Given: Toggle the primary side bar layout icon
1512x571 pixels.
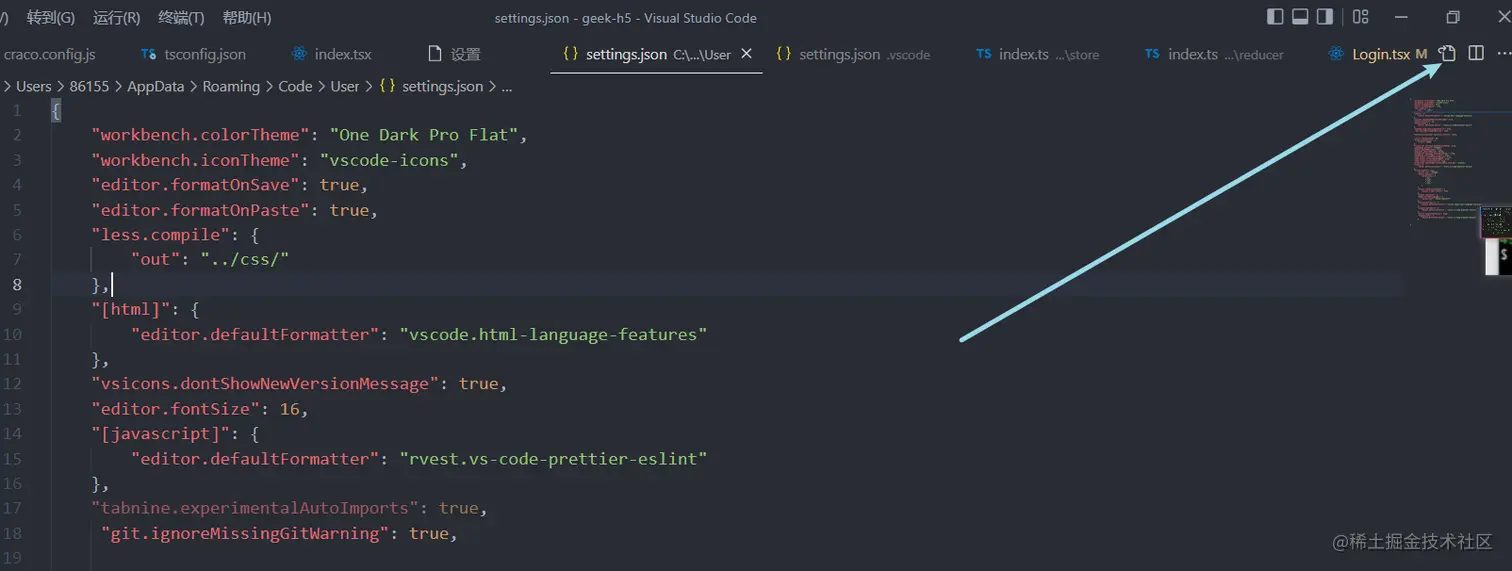Looking at the screenshot, I should click(1275, 17).
